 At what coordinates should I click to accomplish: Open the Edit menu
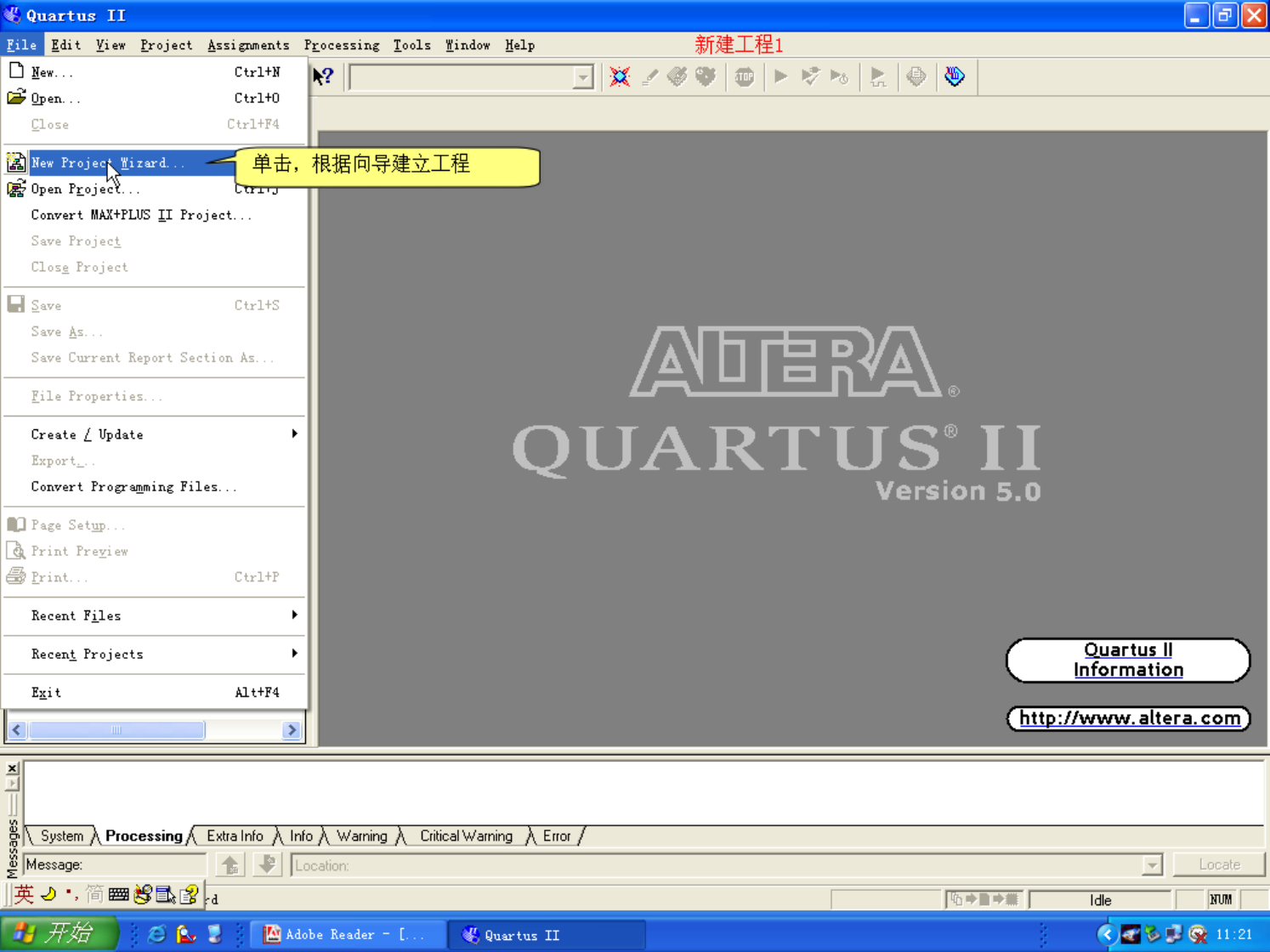[65, 45]
